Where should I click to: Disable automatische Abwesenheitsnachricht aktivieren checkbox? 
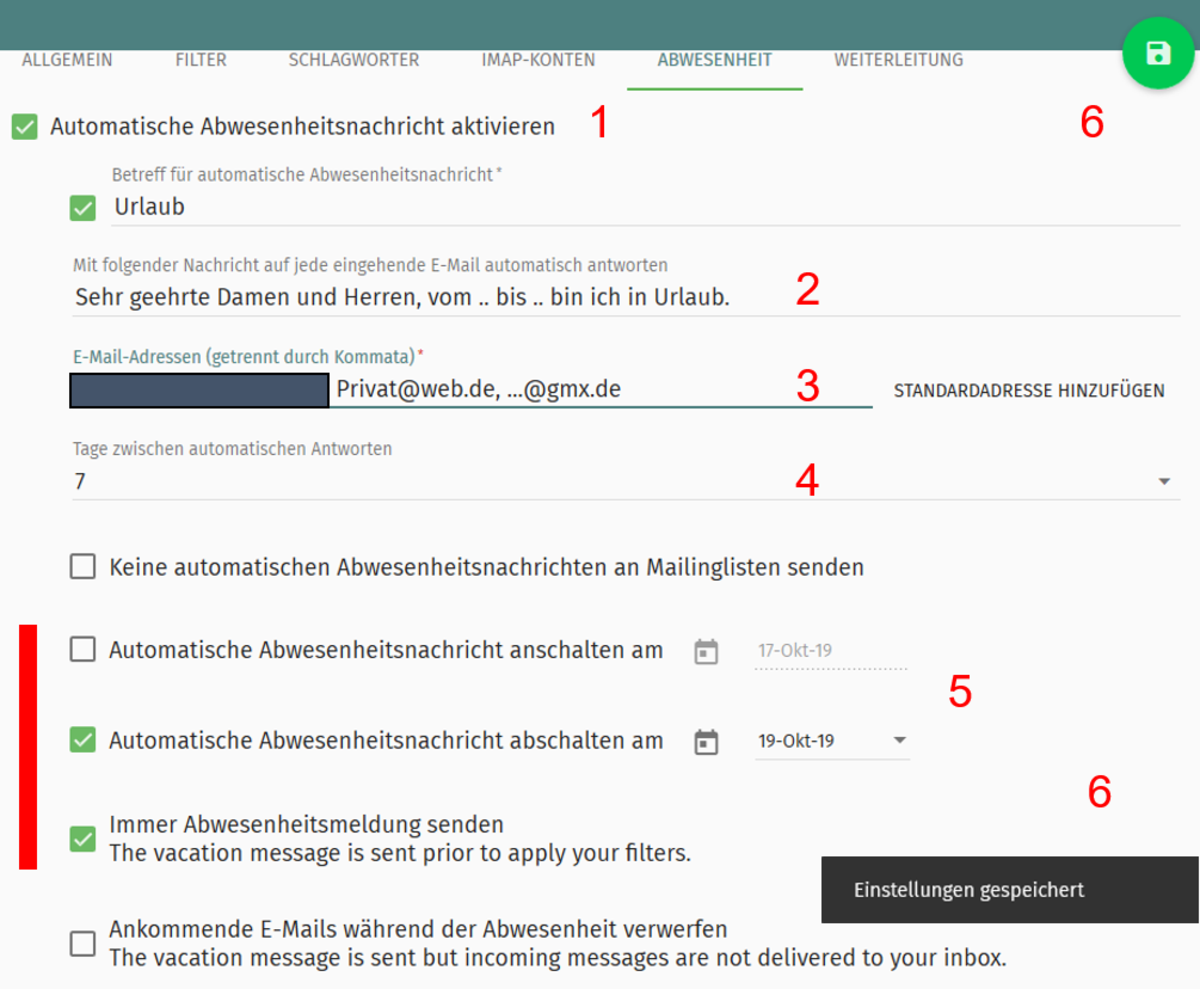coord(25,128)
